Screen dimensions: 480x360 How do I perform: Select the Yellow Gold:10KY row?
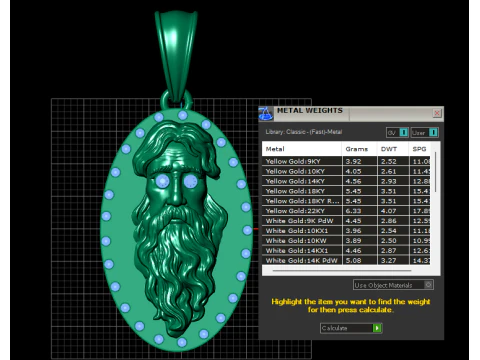click(346, 171)
